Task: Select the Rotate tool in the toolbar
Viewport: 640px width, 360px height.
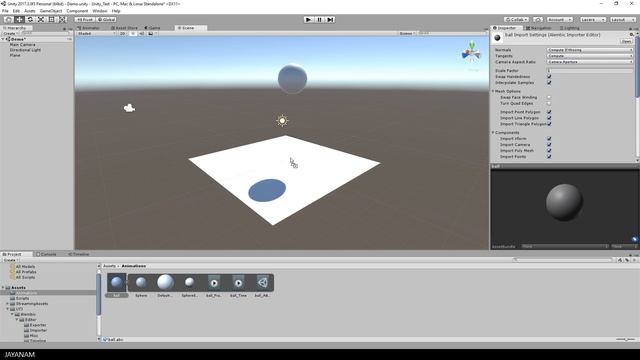Action: (x=30, y=20)
